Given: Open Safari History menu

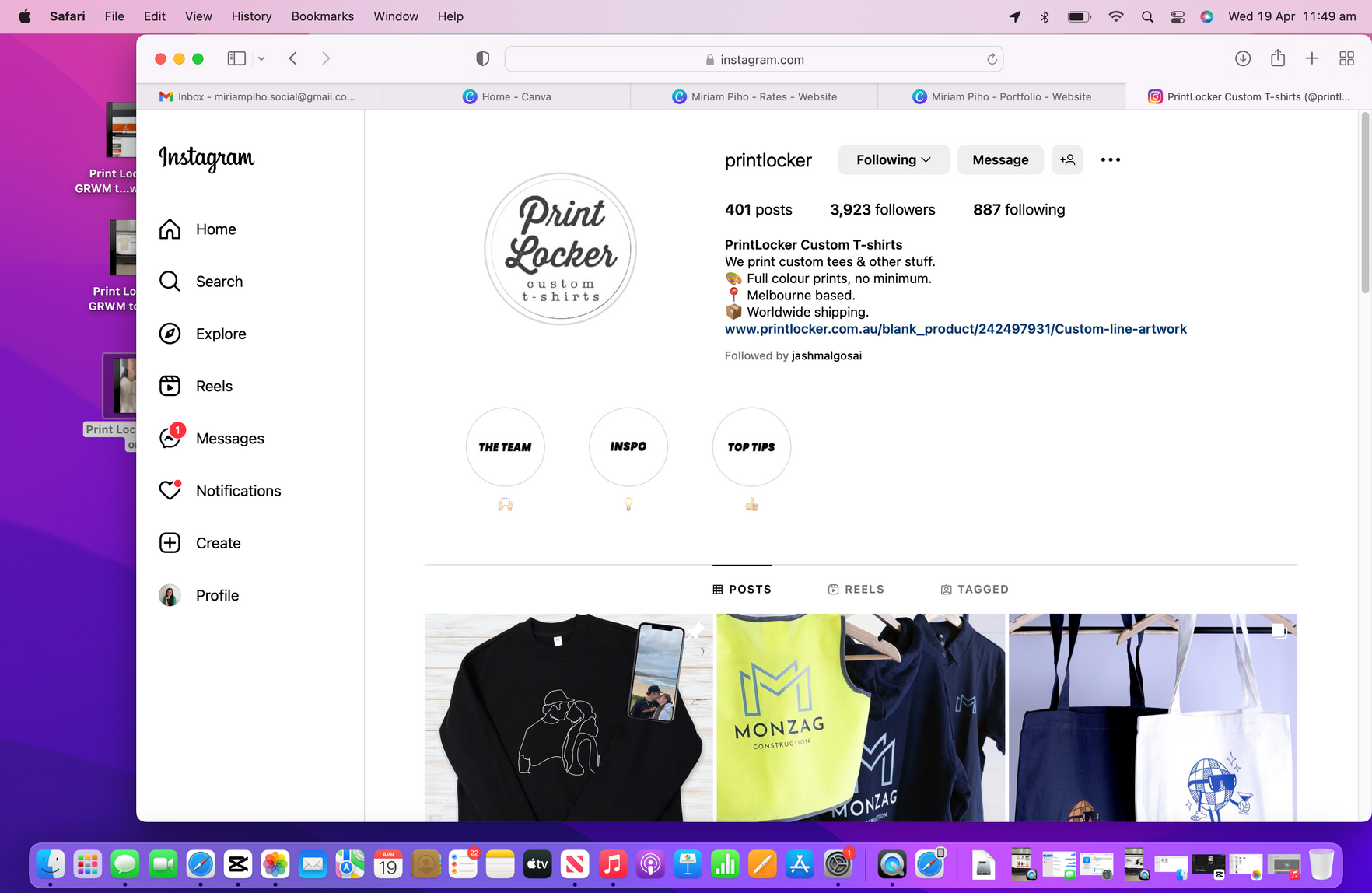Looking at the screenshot, I should 251,16.
